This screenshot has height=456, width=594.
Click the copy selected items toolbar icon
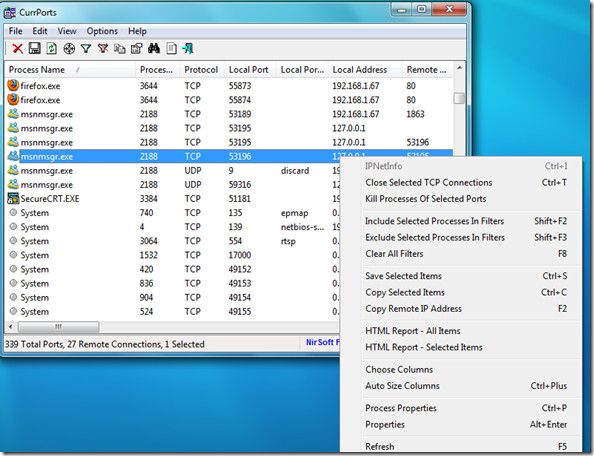(x=120, y=48)
